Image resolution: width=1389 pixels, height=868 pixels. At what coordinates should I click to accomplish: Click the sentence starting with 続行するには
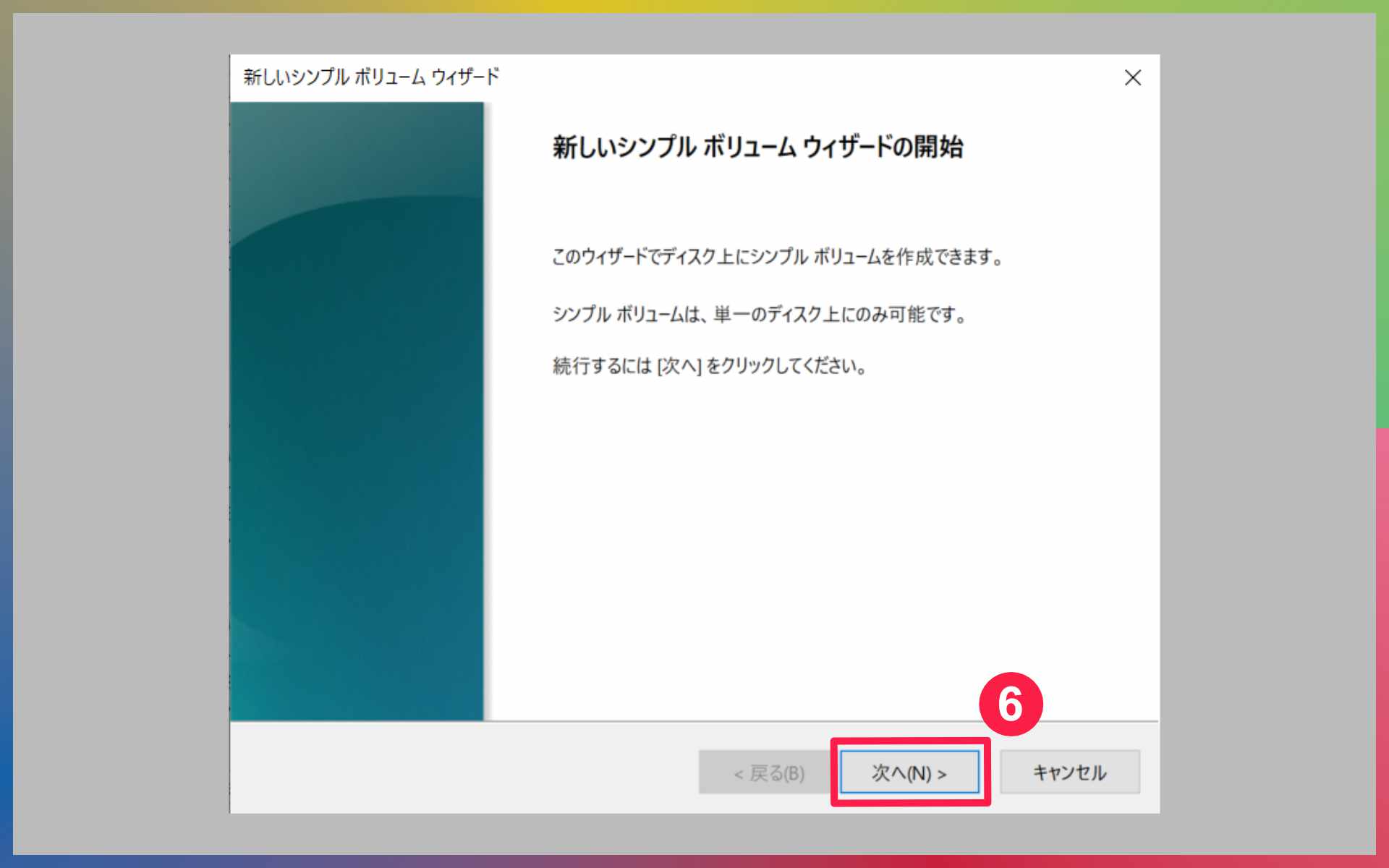pyautogui.click(x=709, y=366)
